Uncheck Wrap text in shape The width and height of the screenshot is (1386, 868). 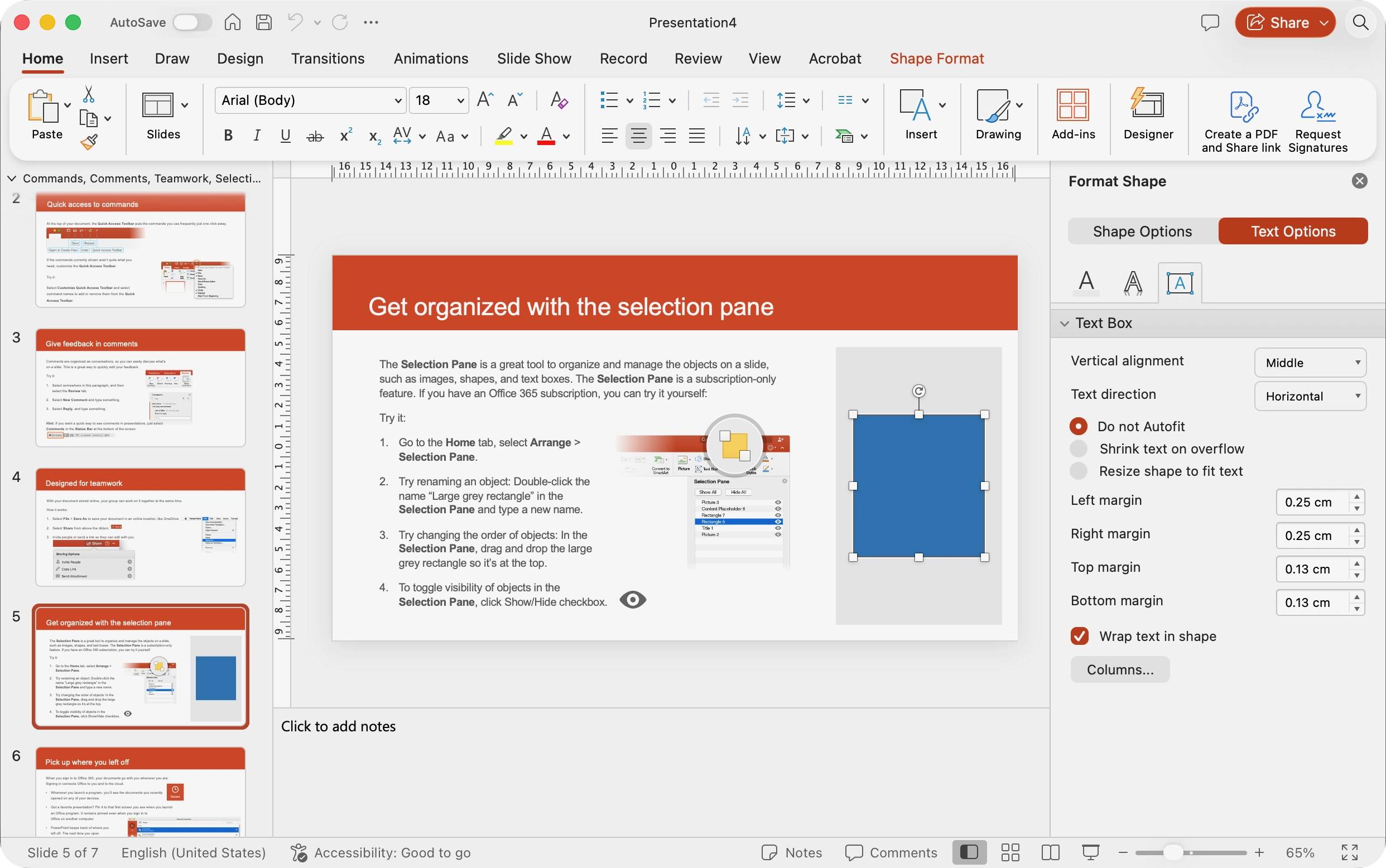(1080, 636)
